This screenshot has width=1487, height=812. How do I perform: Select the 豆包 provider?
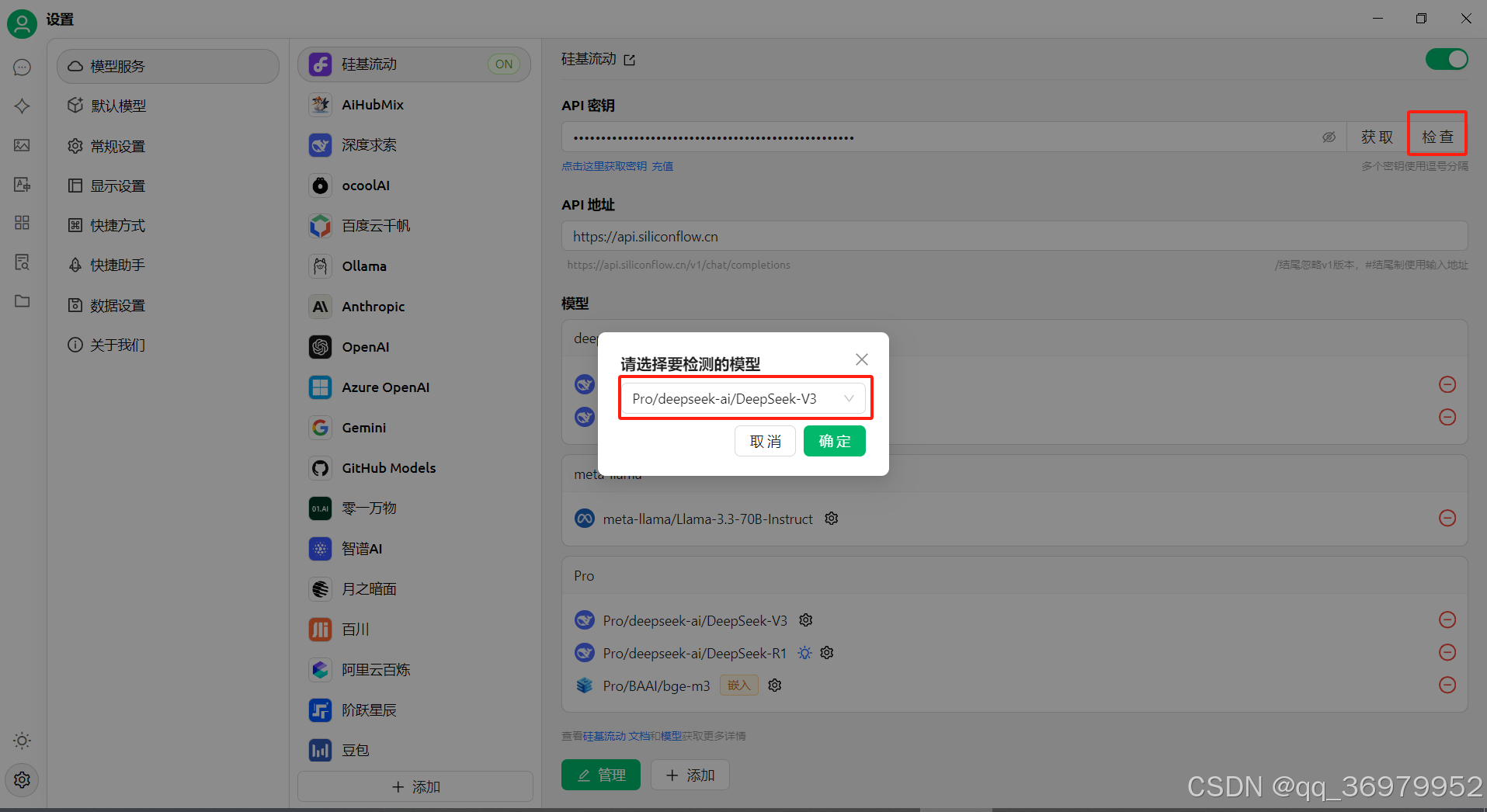tap(415, 751)
